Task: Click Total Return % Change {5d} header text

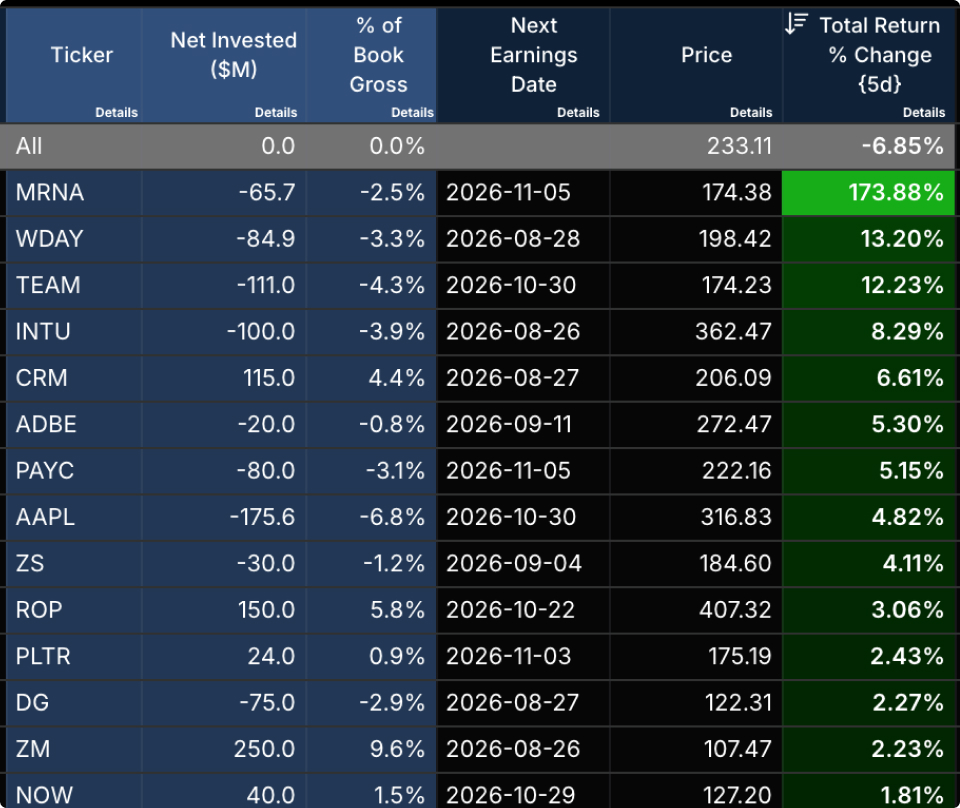Action: click(x=880, y=55)
